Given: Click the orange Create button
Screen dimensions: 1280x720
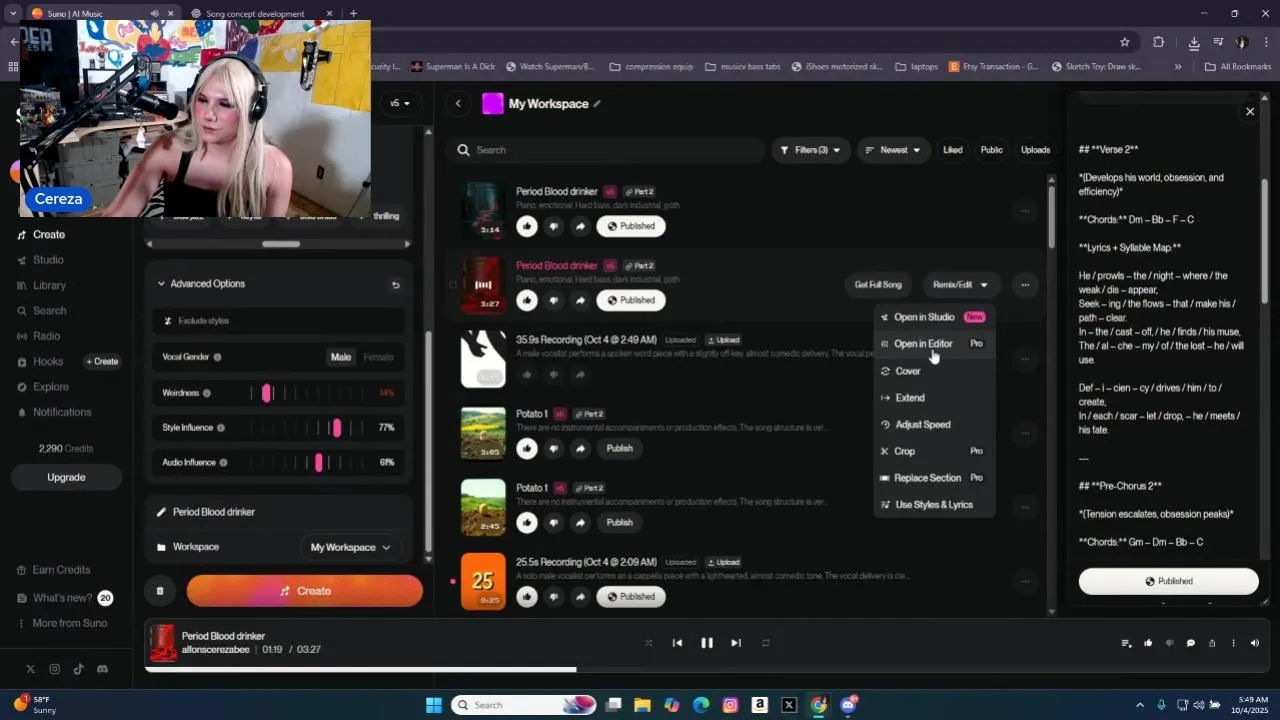Looking at the screenshot, I should (x=304, y=591).
